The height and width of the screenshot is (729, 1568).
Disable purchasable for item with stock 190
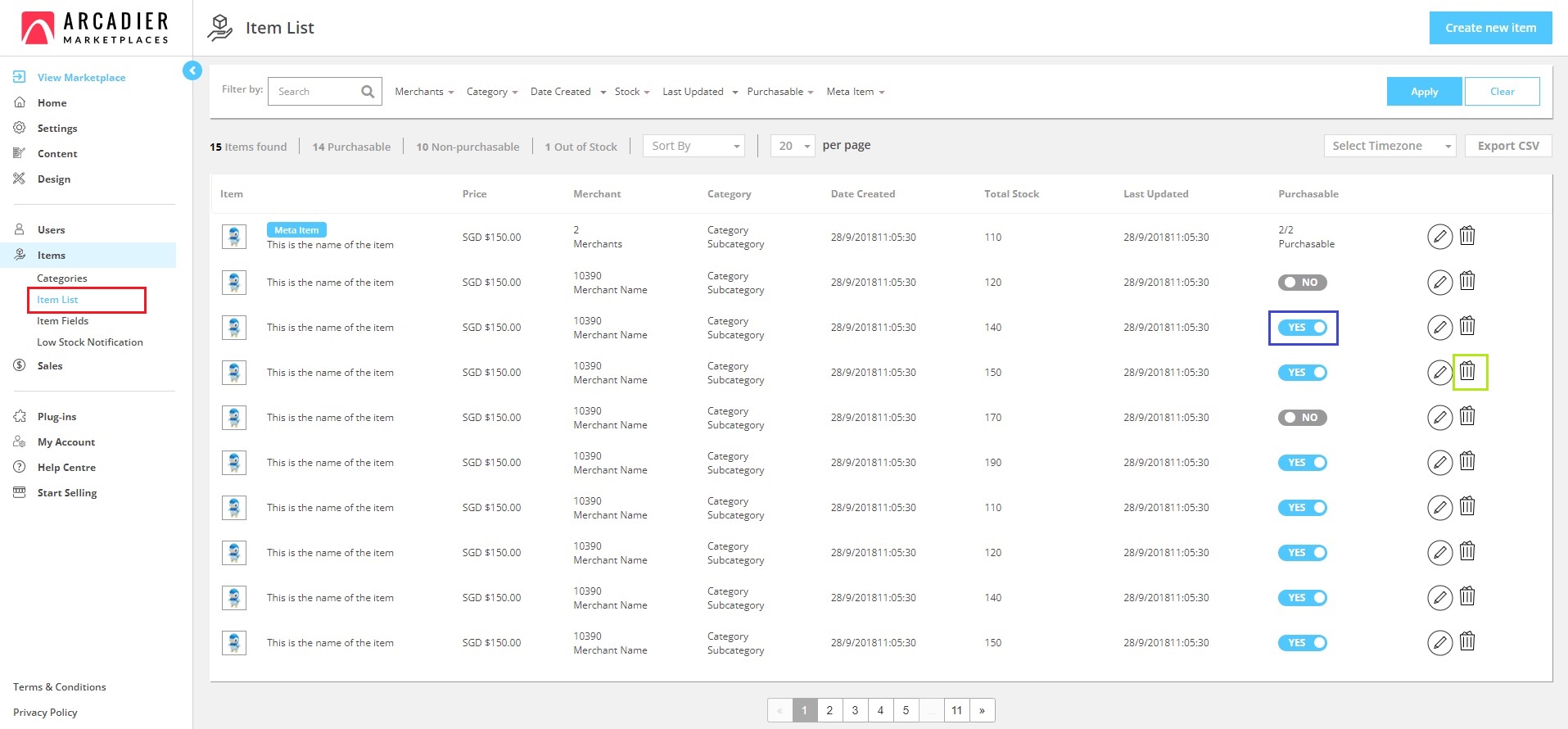[1302, 463]
